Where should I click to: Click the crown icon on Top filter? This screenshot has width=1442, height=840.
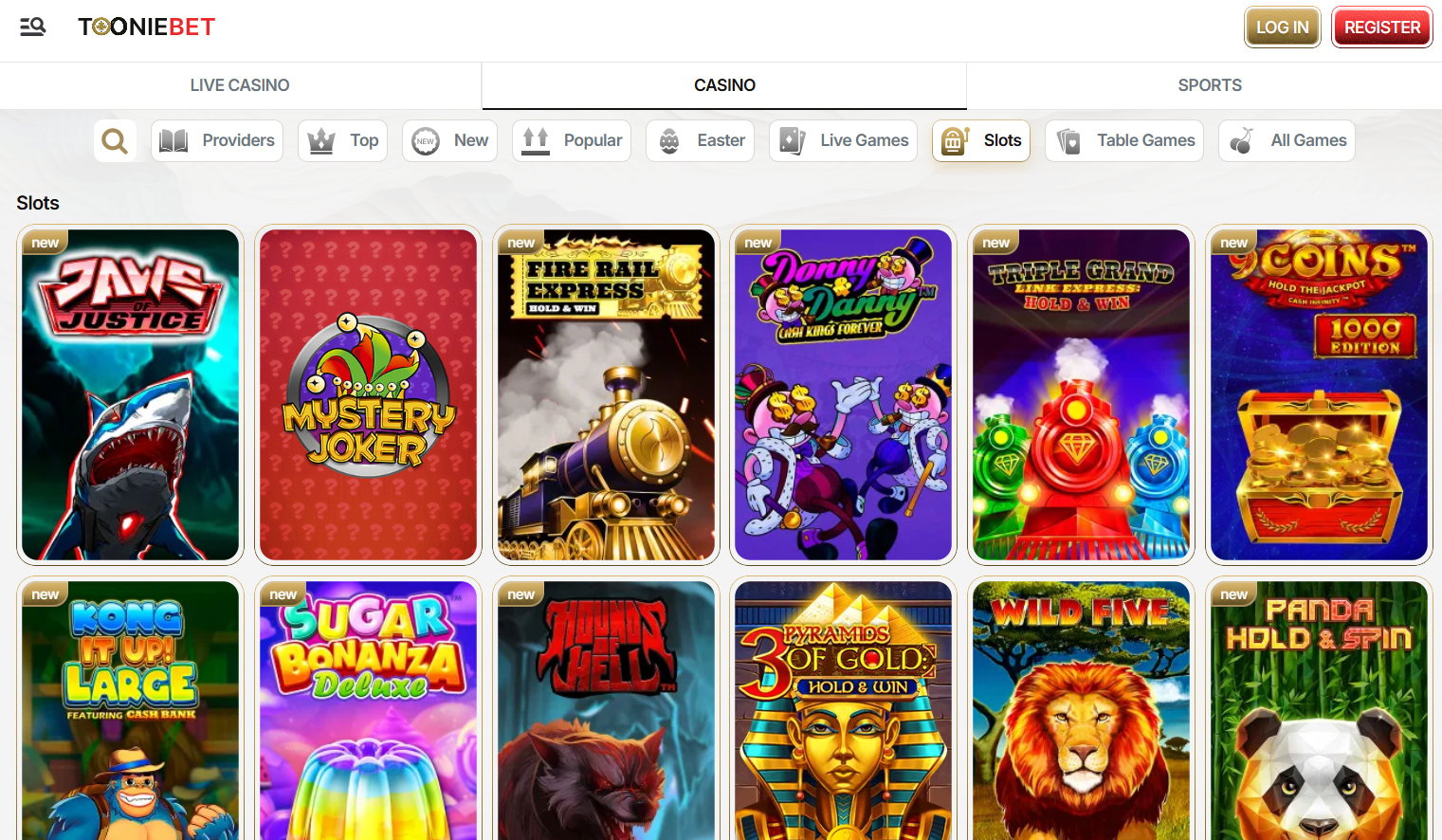[x=320, y=140]
